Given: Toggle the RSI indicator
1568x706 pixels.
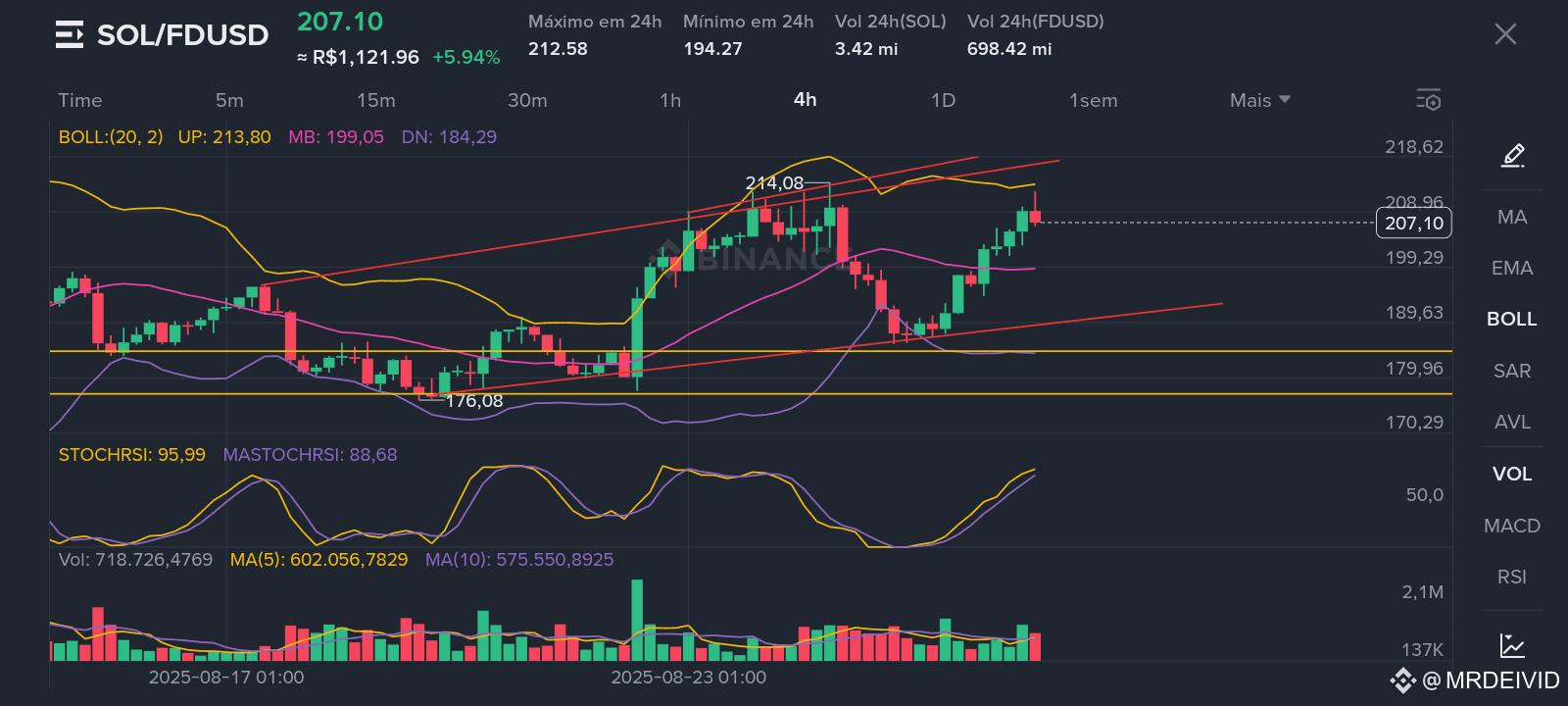Looking at the screenshot, I should tap(1512, 577).
